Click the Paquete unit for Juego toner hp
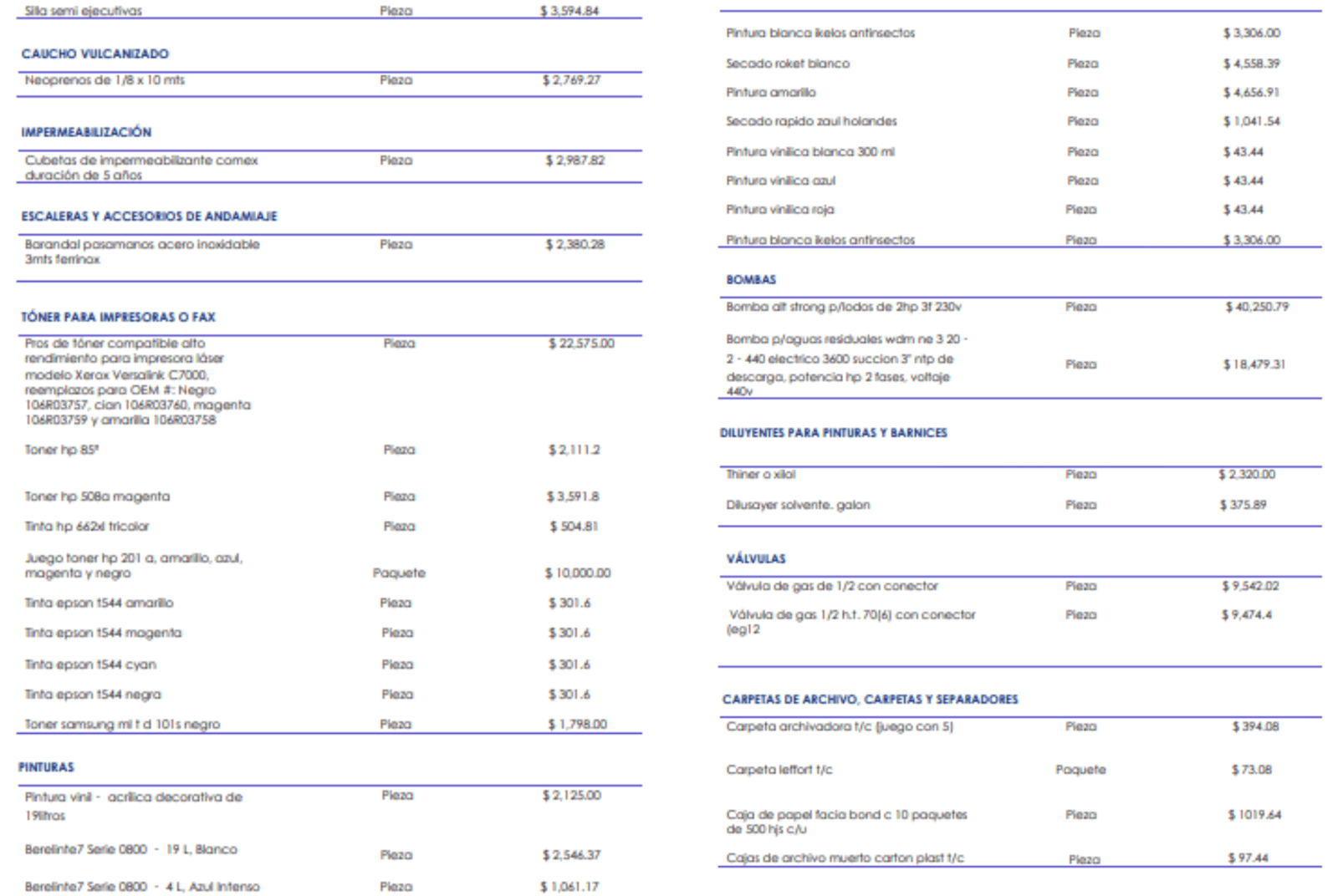This screenshot has width=1338, height=896. (x=399, y=573)
